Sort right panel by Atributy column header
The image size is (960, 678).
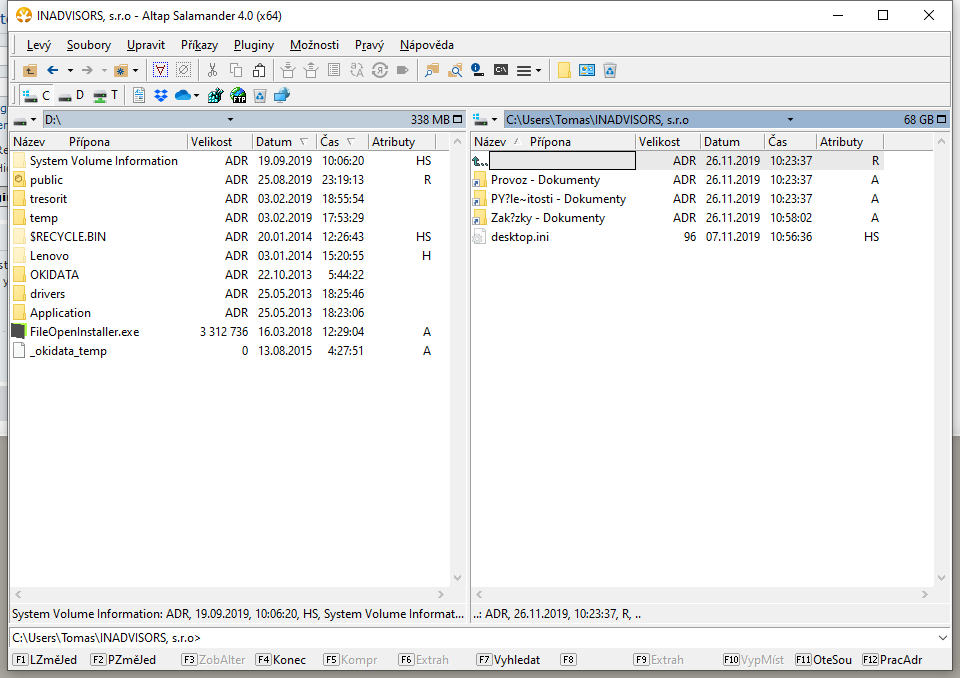pyautogui.click(x=850, y=141)
